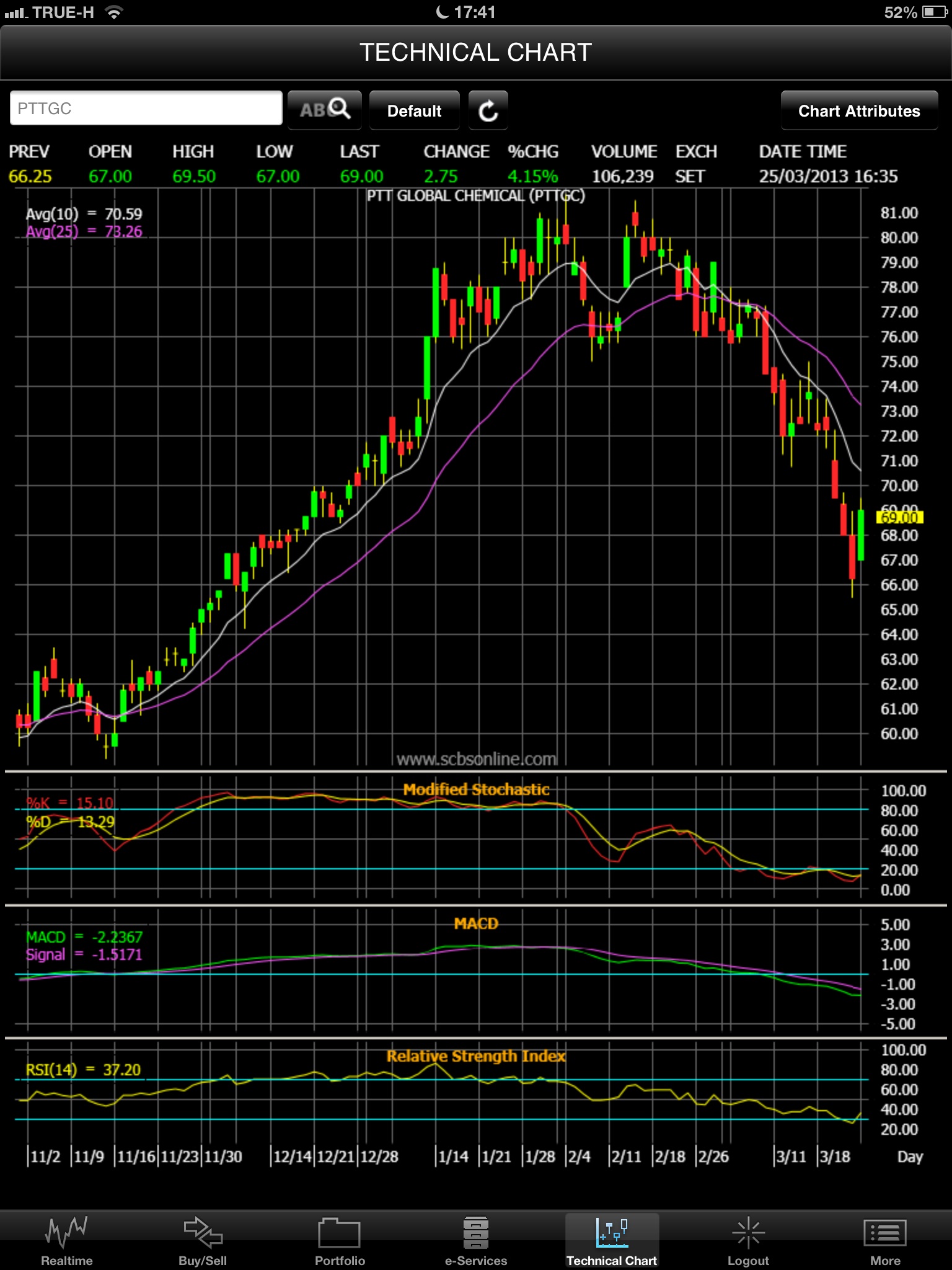
Task: Tap the PTTGC symbol input field
Action: (x=146, y=109)
